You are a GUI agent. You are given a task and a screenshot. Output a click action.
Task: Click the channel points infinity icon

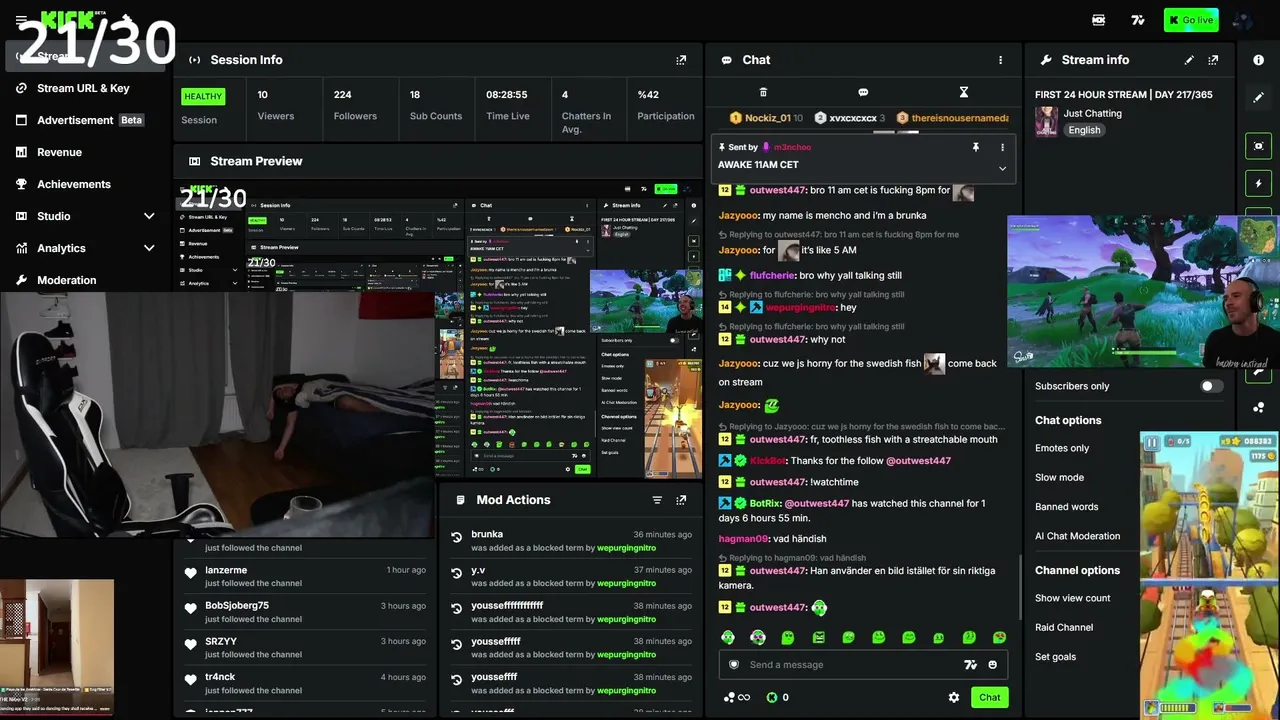click(x=736, y=697)
